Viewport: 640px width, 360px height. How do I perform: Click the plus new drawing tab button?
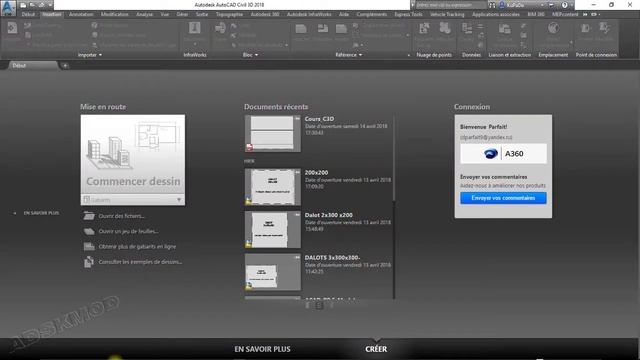(65, 65)
